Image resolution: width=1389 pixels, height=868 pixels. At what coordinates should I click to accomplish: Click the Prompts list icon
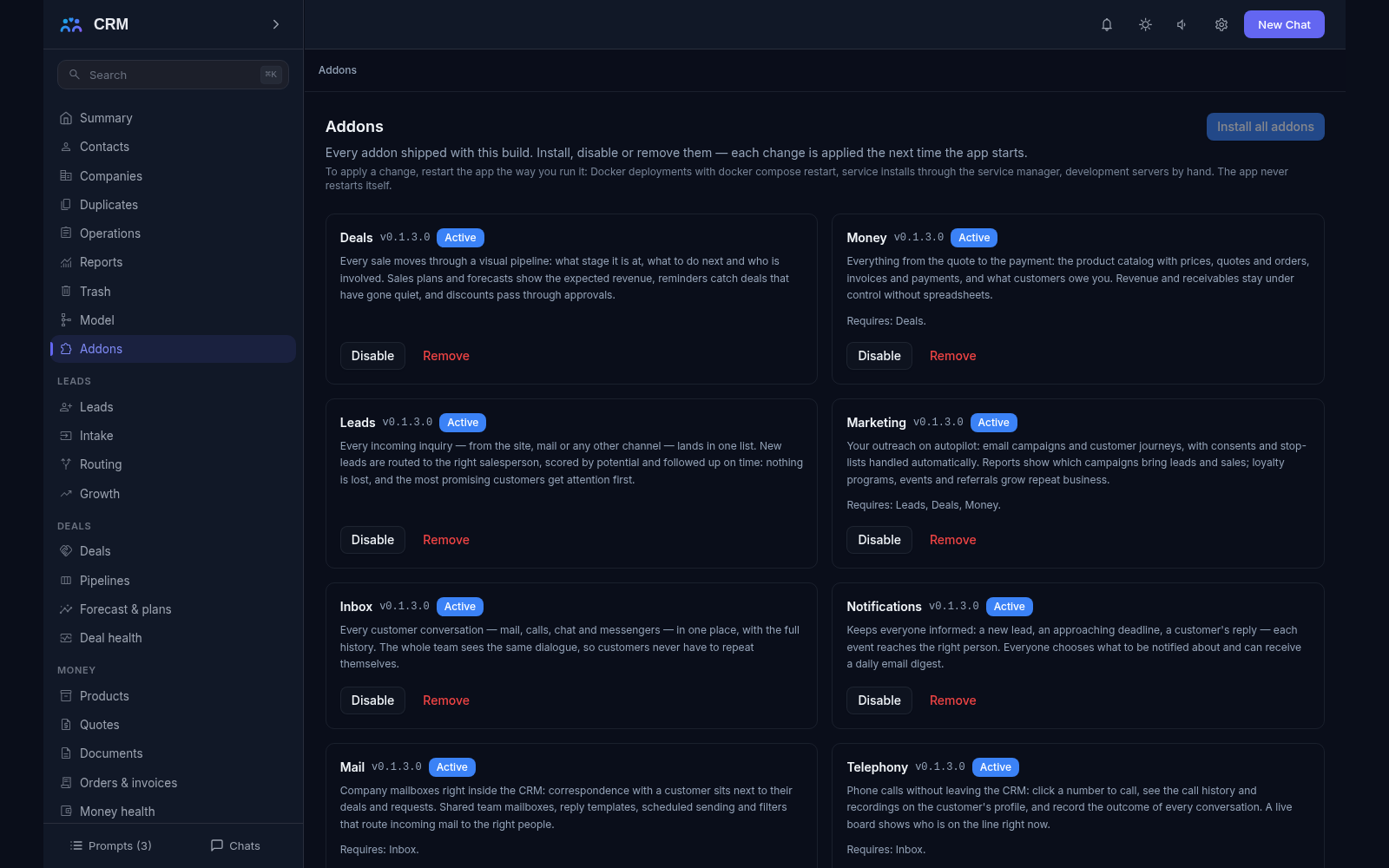(76, 845)
